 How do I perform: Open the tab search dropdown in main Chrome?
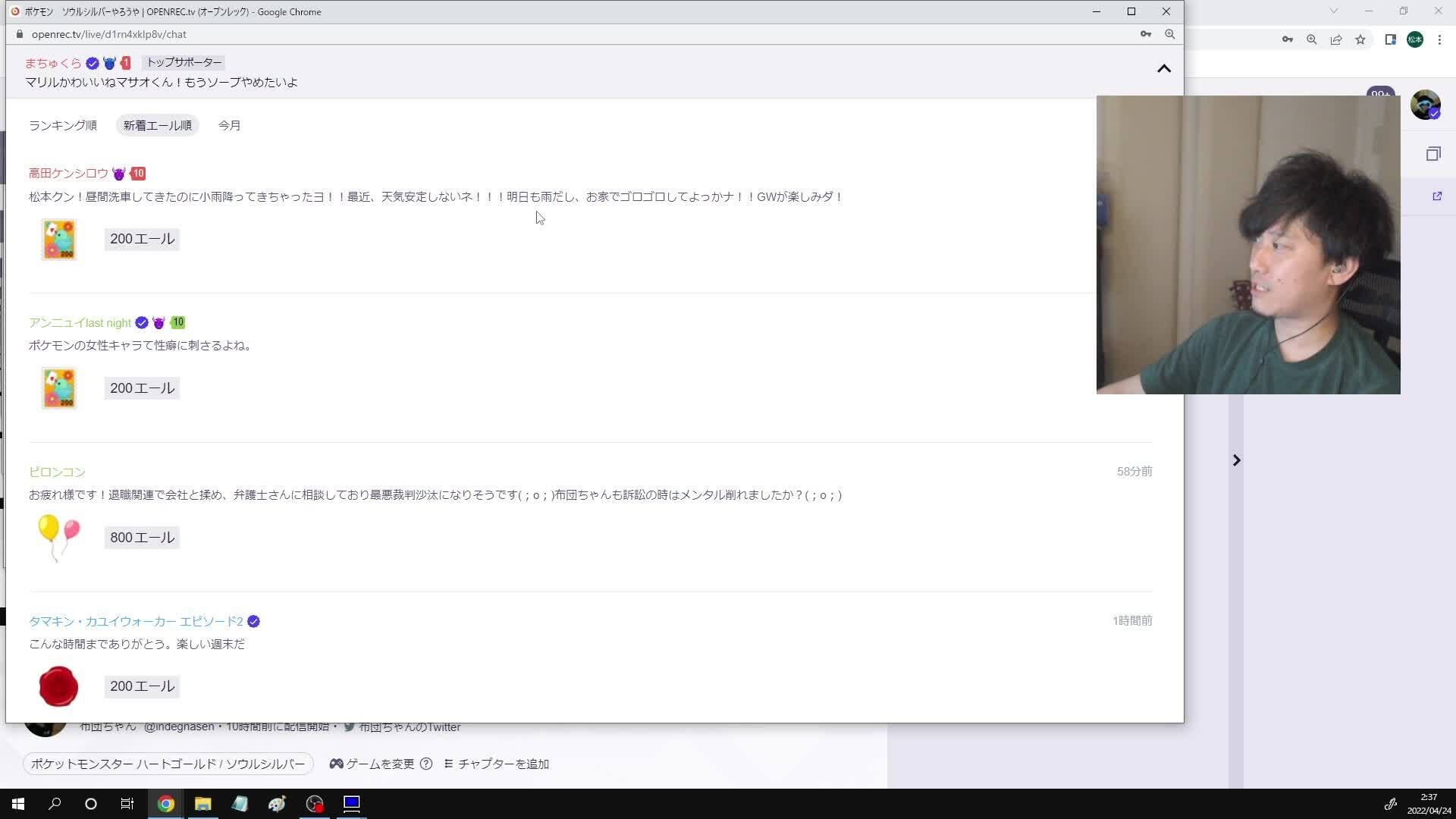[x=1334, y=11]
